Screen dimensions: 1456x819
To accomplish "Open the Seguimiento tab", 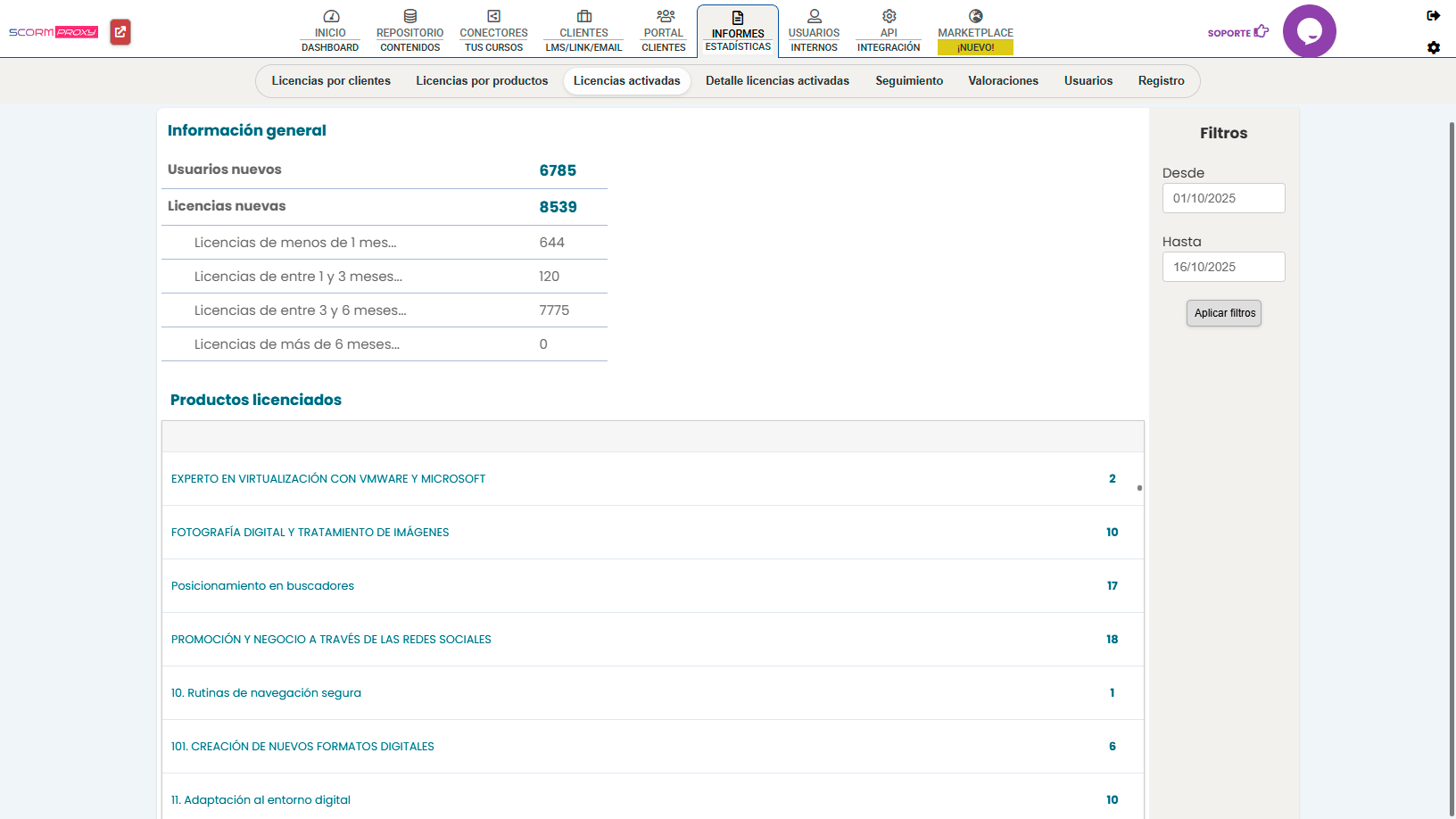I will [909, 81].
